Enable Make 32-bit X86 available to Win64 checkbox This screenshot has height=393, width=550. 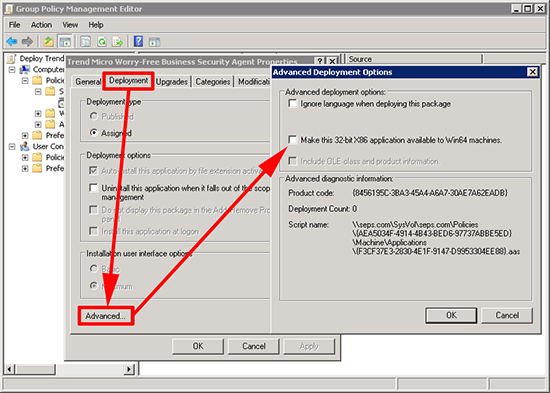point(292,140)
